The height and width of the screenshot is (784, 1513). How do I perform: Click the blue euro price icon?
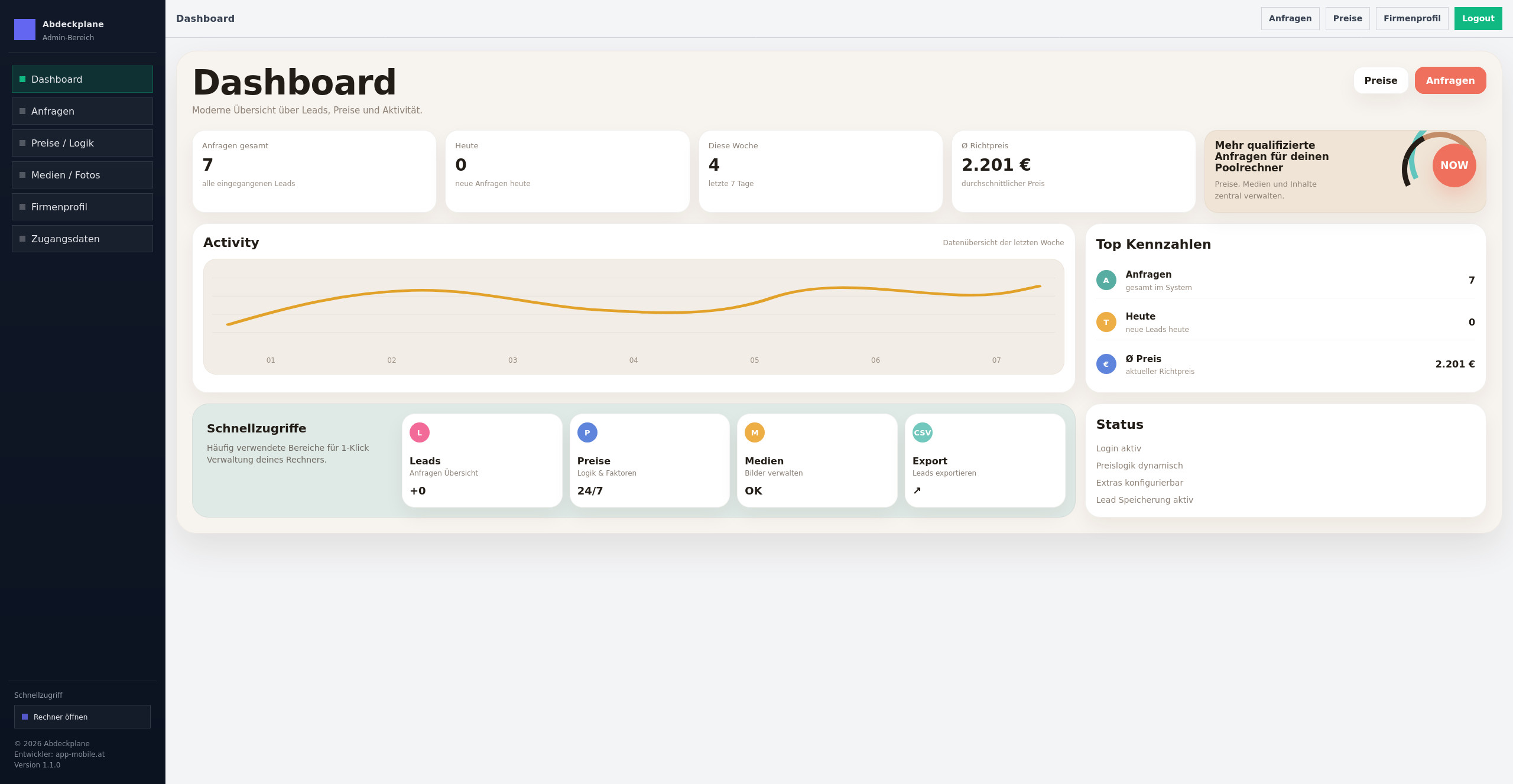pos(1106,364)
